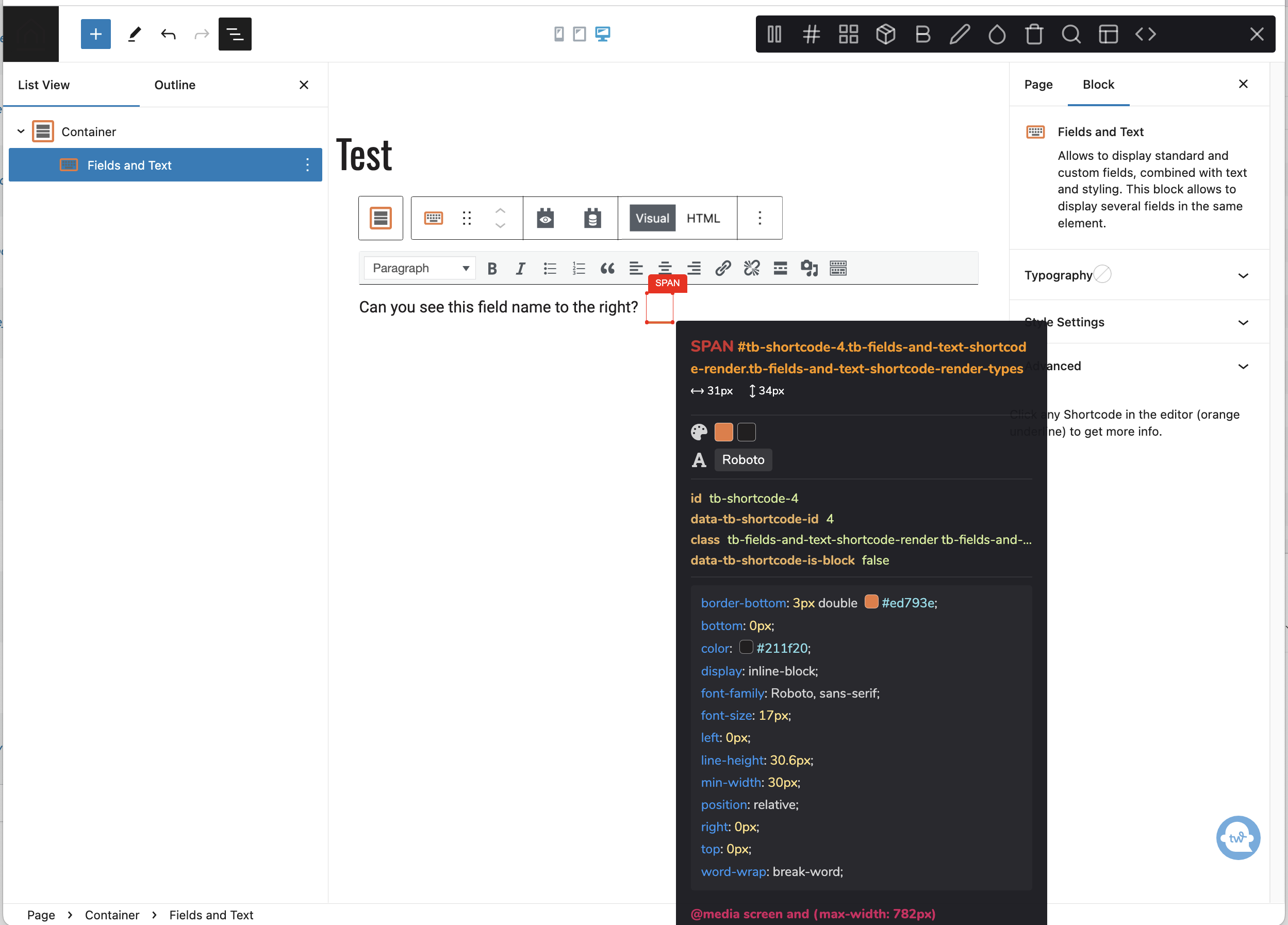
Task: Click the magnifier search icon in dark toolbar
Action: [1071, 34]
